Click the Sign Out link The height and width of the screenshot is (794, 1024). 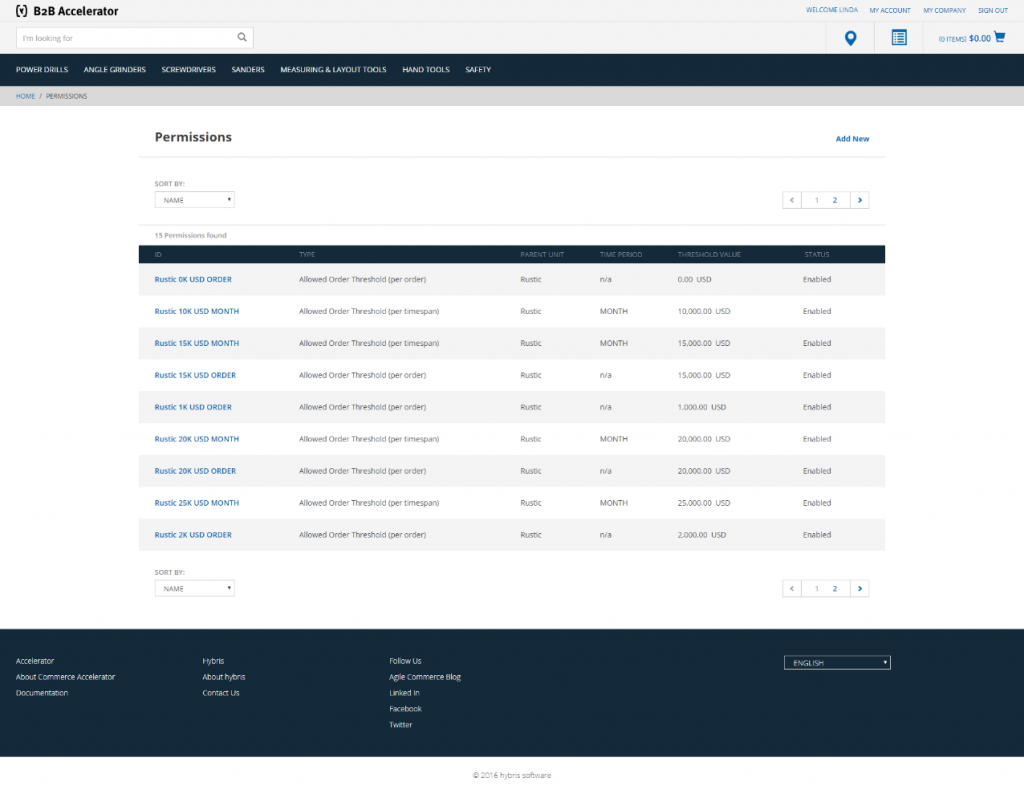point(993,10)
